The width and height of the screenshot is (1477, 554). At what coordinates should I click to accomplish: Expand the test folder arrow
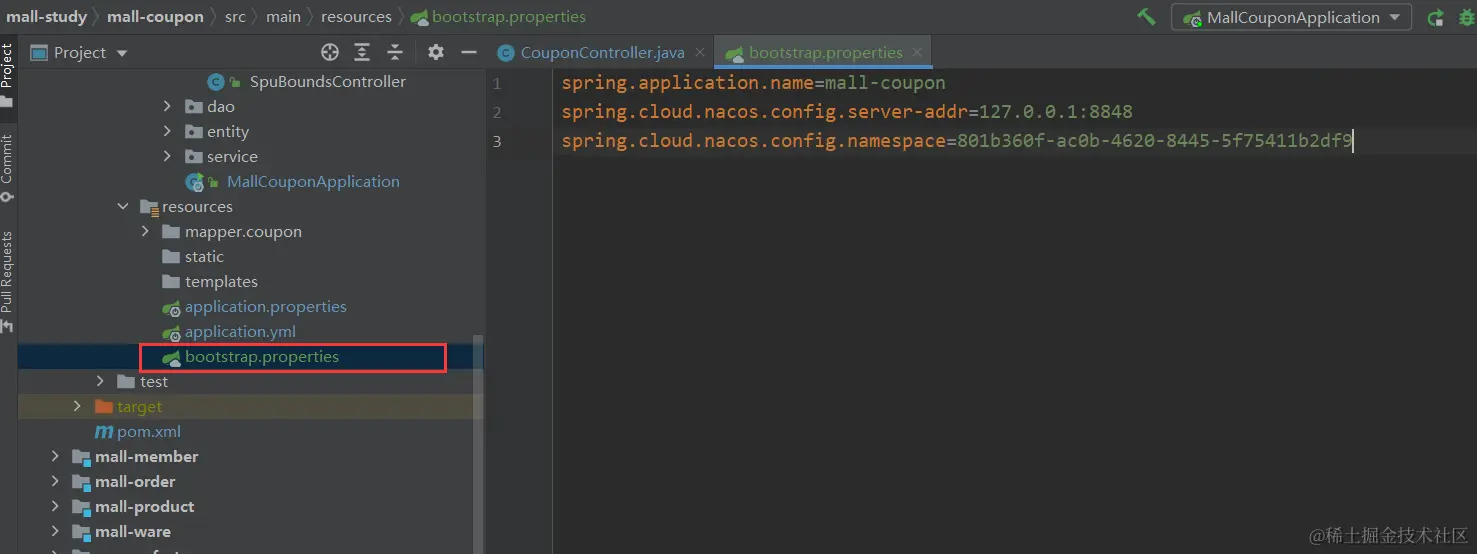[x=100, y=382]
